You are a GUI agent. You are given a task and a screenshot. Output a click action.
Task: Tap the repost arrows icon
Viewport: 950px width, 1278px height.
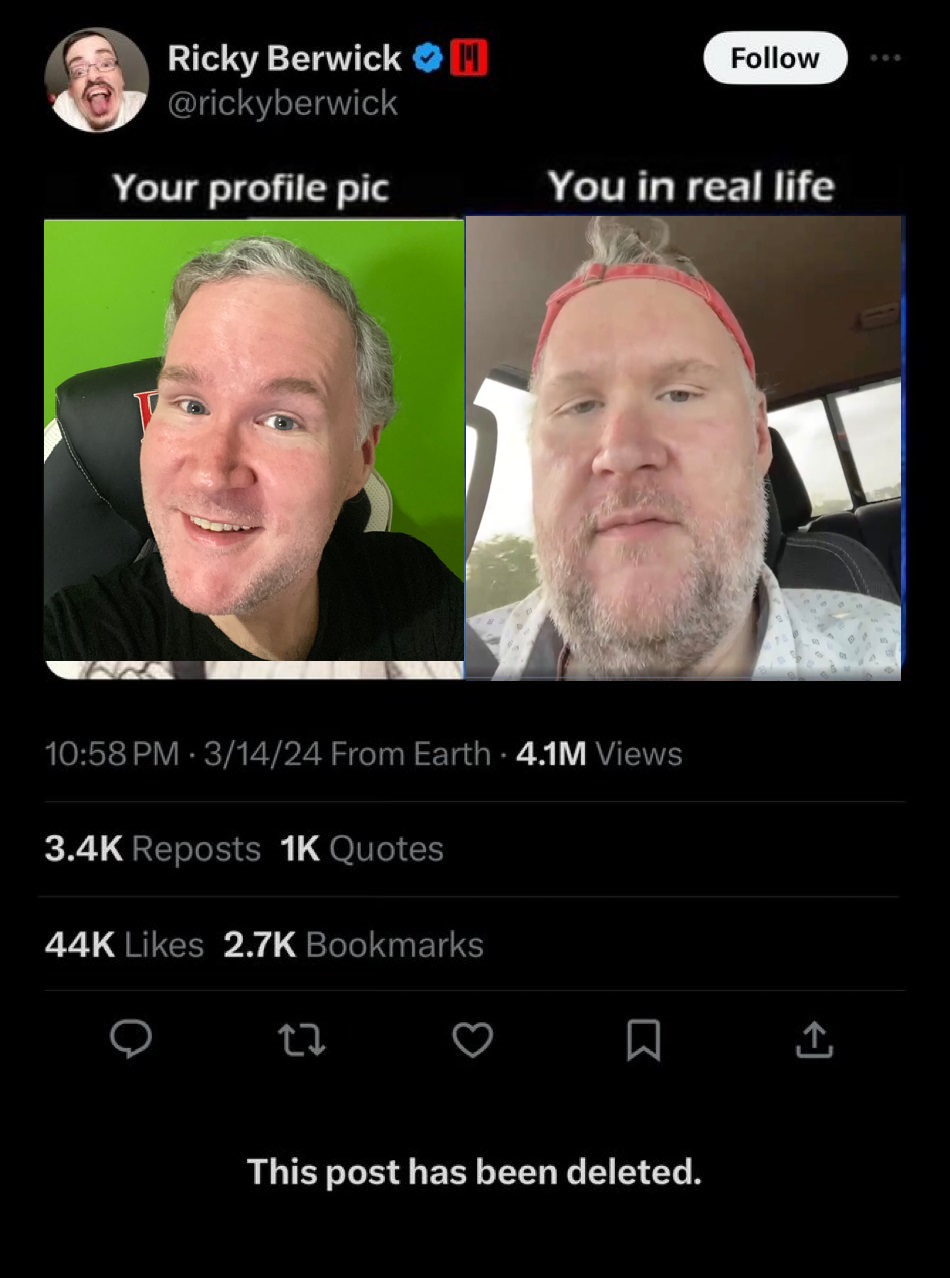[301, 1041]
